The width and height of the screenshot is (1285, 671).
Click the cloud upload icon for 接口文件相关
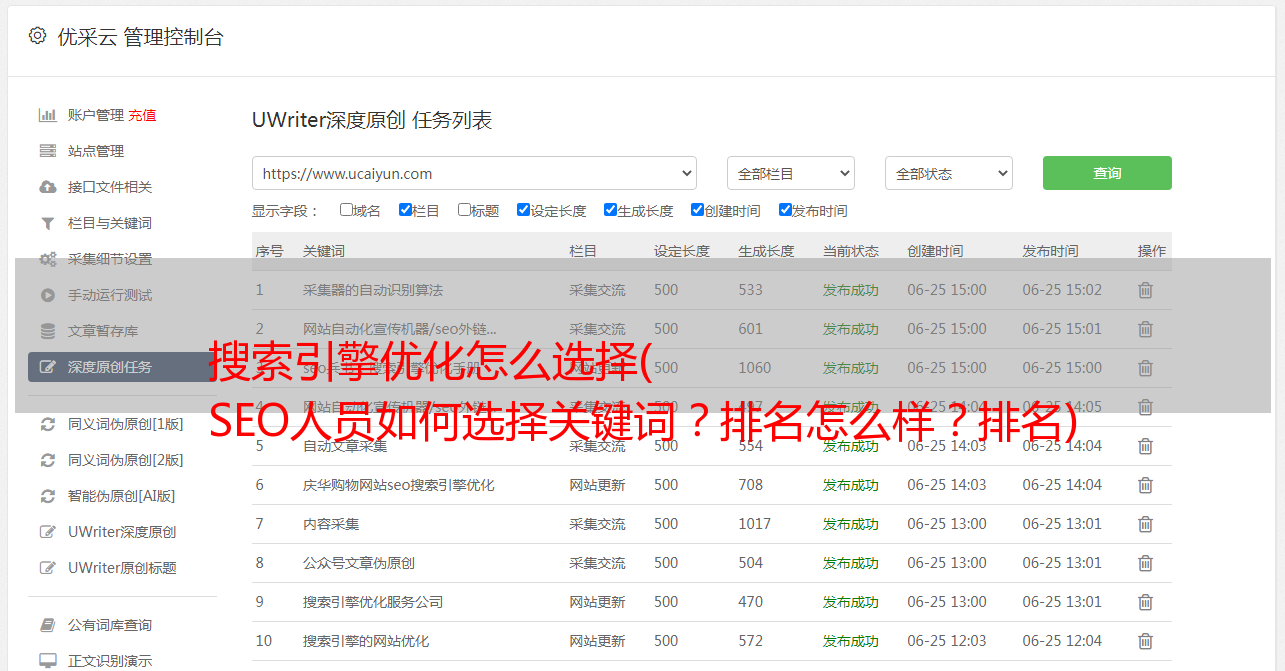coord(47,187)
